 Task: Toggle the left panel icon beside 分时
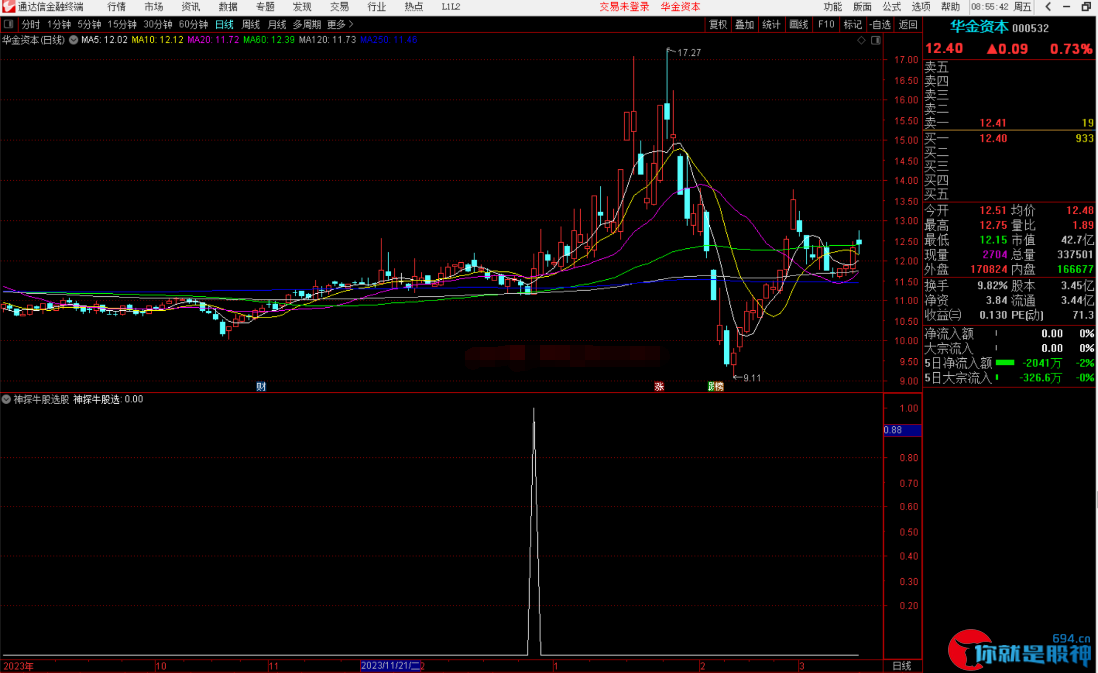(8, 25)
